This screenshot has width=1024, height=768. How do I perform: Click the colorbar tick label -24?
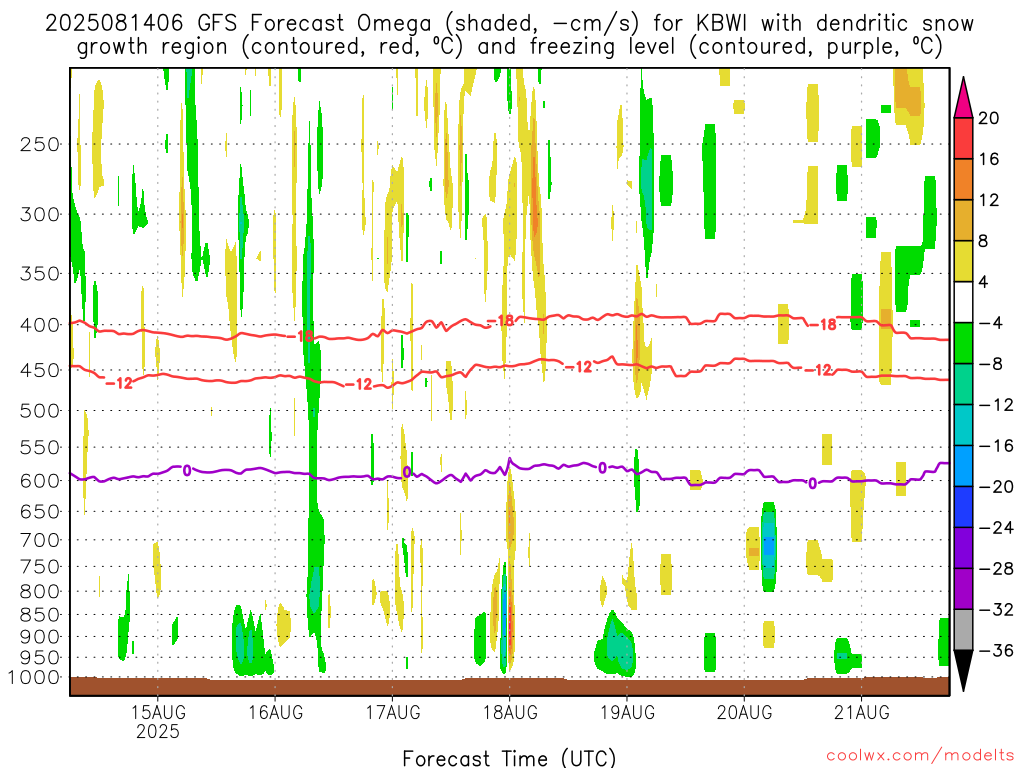pyautogui.click(x=996, y=528)
